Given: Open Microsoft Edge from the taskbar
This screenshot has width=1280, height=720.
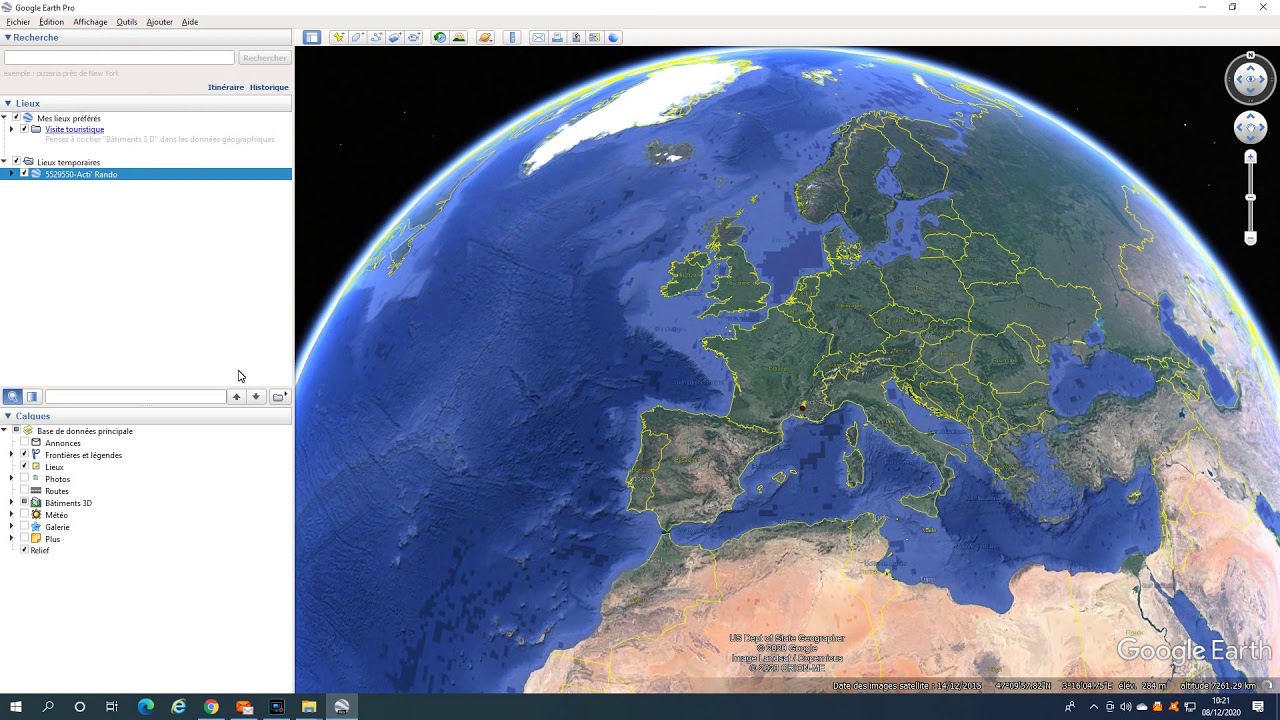Looking at the screenshot, I should (146, 707).
